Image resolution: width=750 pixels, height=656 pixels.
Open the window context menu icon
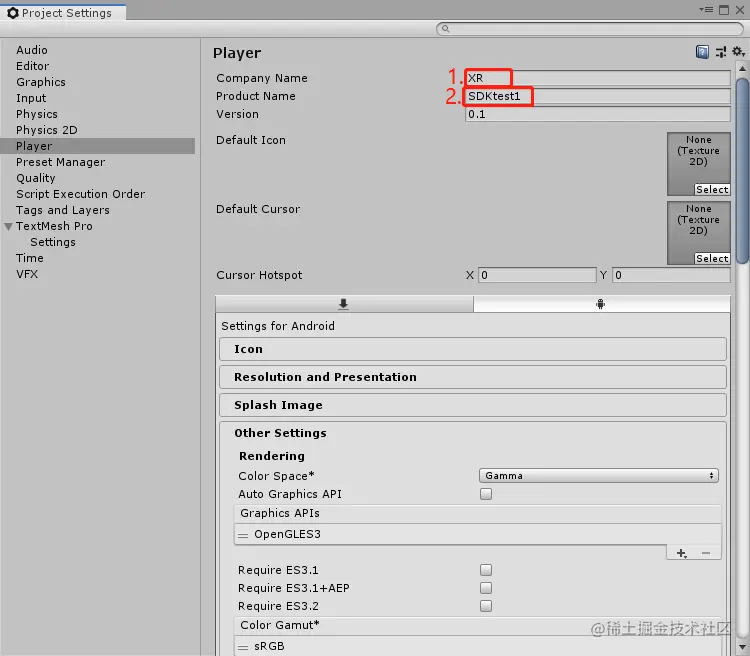tap(706, 10)
